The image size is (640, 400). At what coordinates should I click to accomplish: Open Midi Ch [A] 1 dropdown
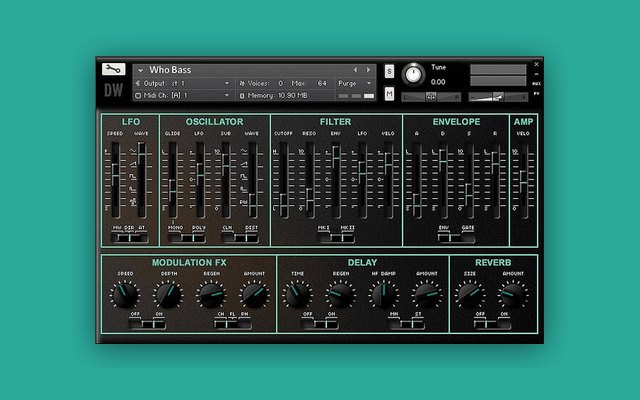[227, 96]
